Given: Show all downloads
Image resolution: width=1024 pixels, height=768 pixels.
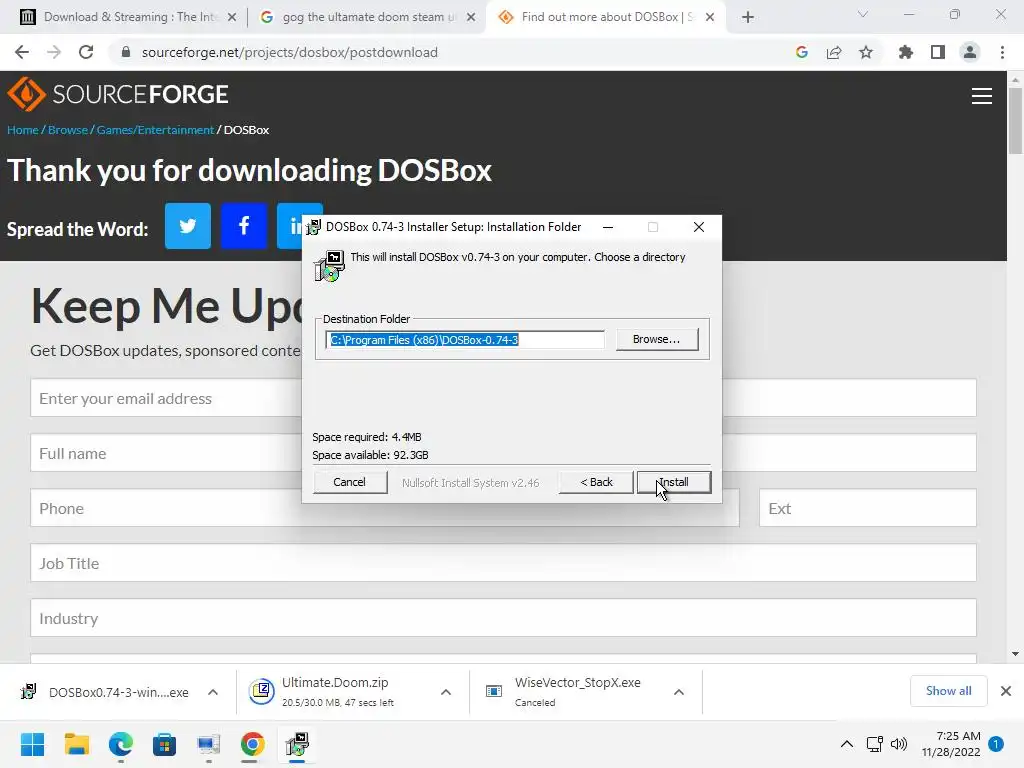Looking at the screenshot, I should pyautogui.click(x=948, y=691).
